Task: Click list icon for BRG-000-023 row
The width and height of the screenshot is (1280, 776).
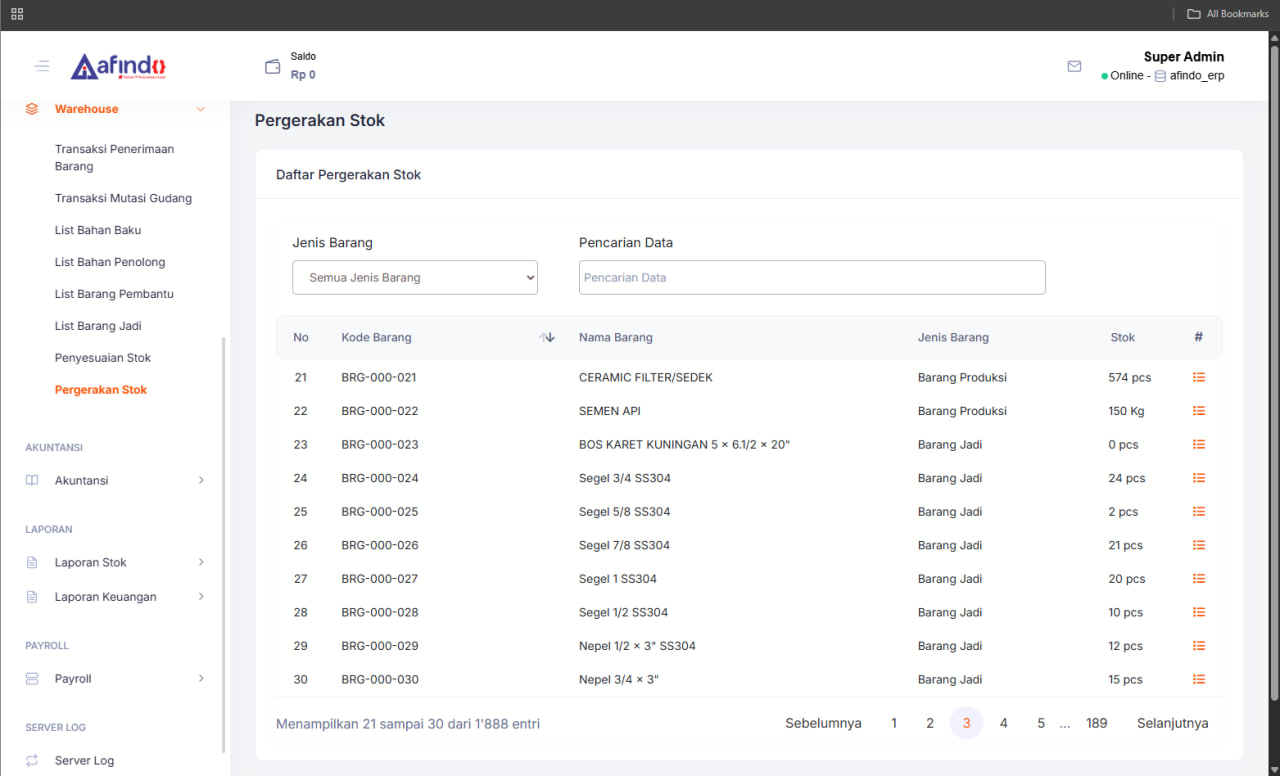Action: 1199,444
